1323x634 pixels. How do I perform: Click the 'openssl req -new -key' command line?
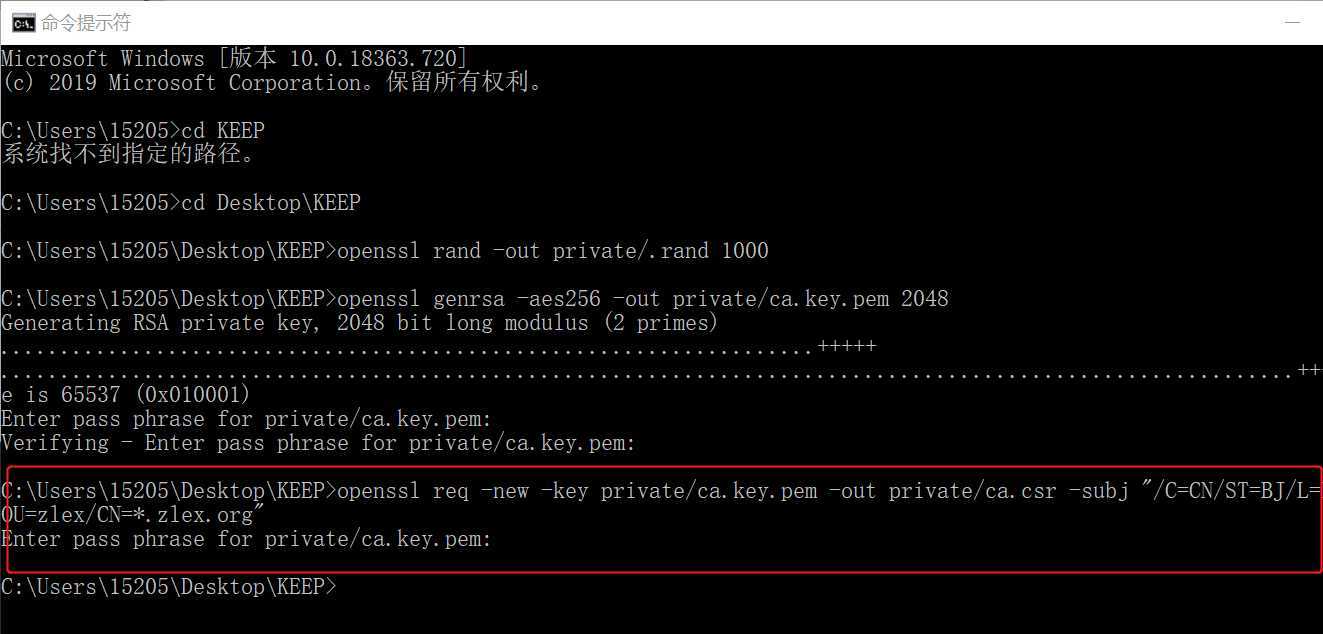pos(661,491)
